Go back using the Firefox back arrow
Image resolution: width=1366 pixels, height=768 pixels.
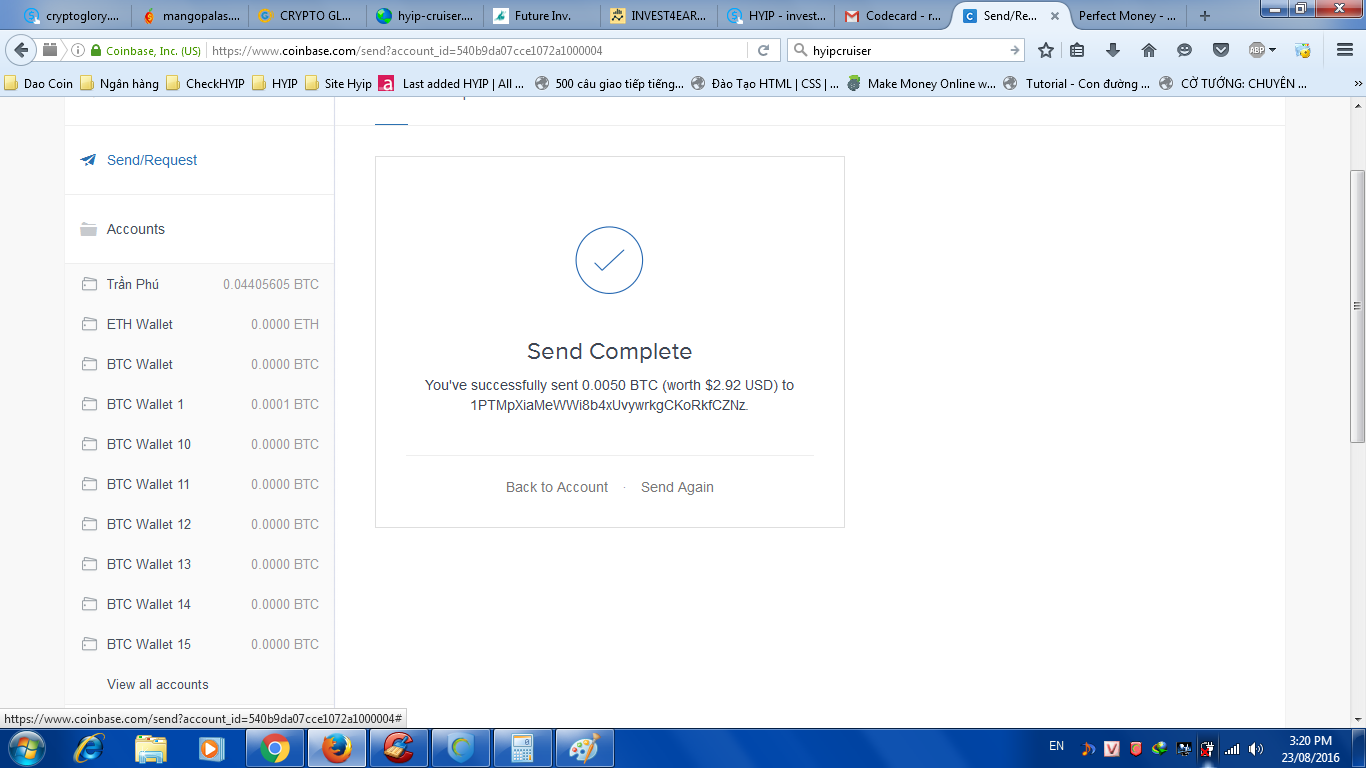[x=22, y=50]
